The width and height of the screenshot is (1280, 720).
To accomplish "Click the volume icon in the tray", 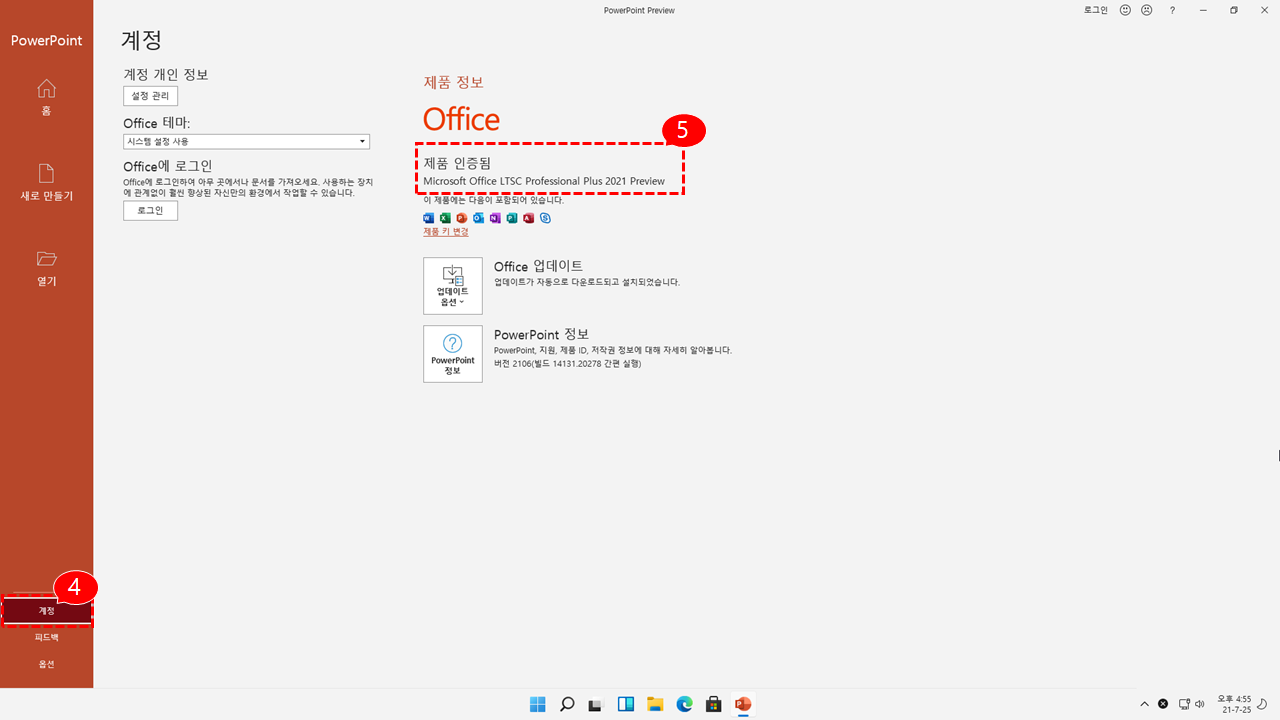I will coord(1200,704).
